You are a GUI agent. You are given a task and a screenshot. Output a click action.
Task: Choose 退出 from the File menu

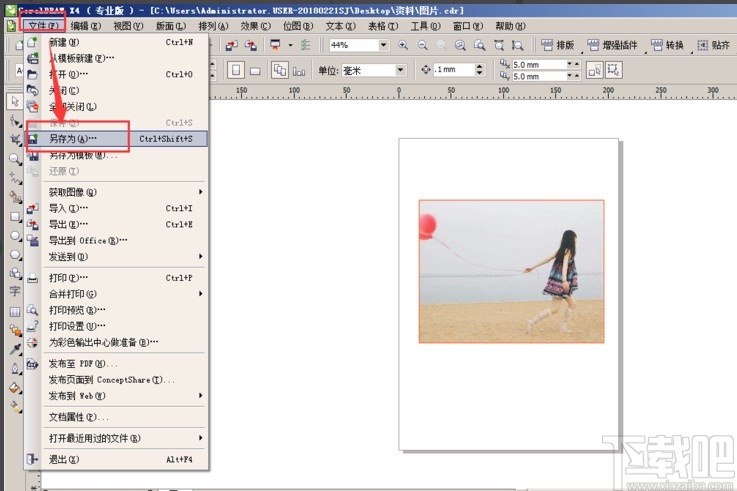[118, 459]
